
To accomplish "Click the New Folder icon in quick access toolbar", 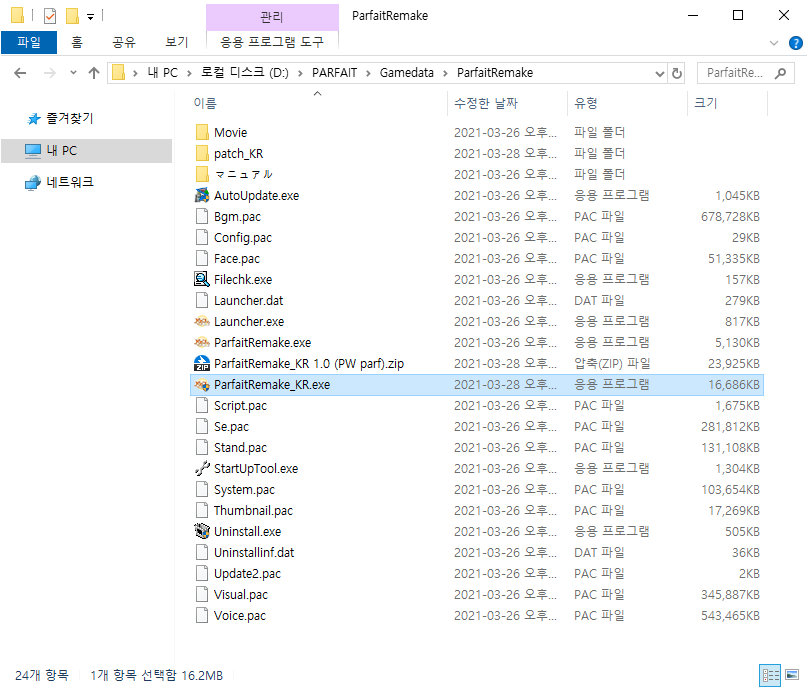I will coord(72,16).
